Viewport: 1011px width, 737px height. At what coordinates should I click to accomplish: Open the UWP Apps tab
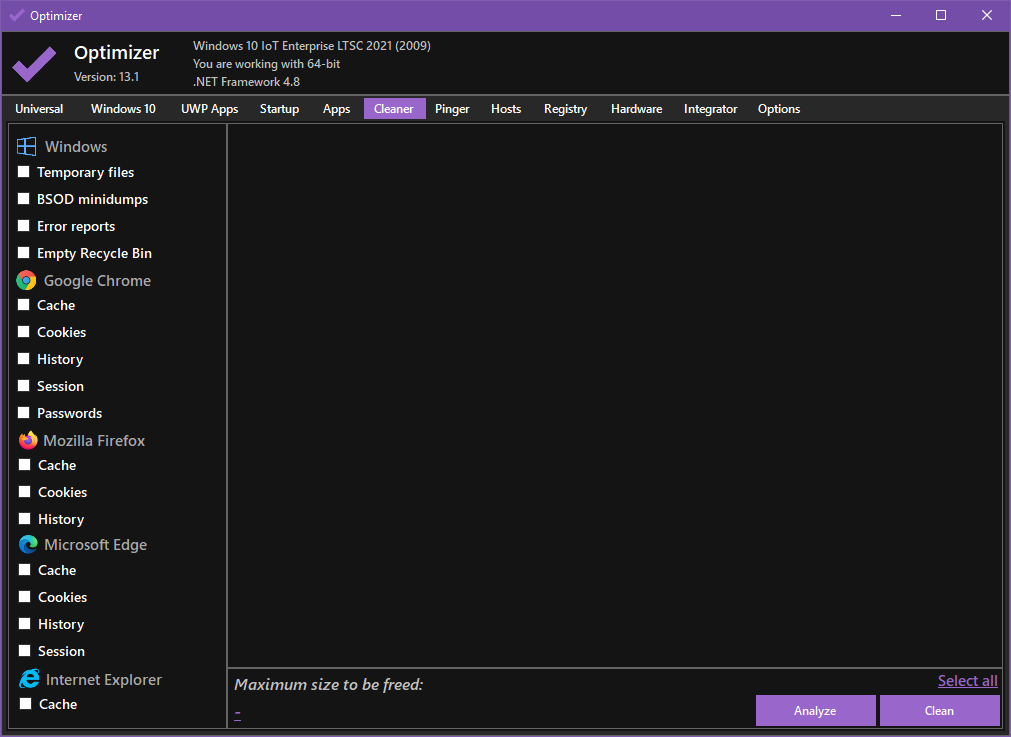(209, 109)
